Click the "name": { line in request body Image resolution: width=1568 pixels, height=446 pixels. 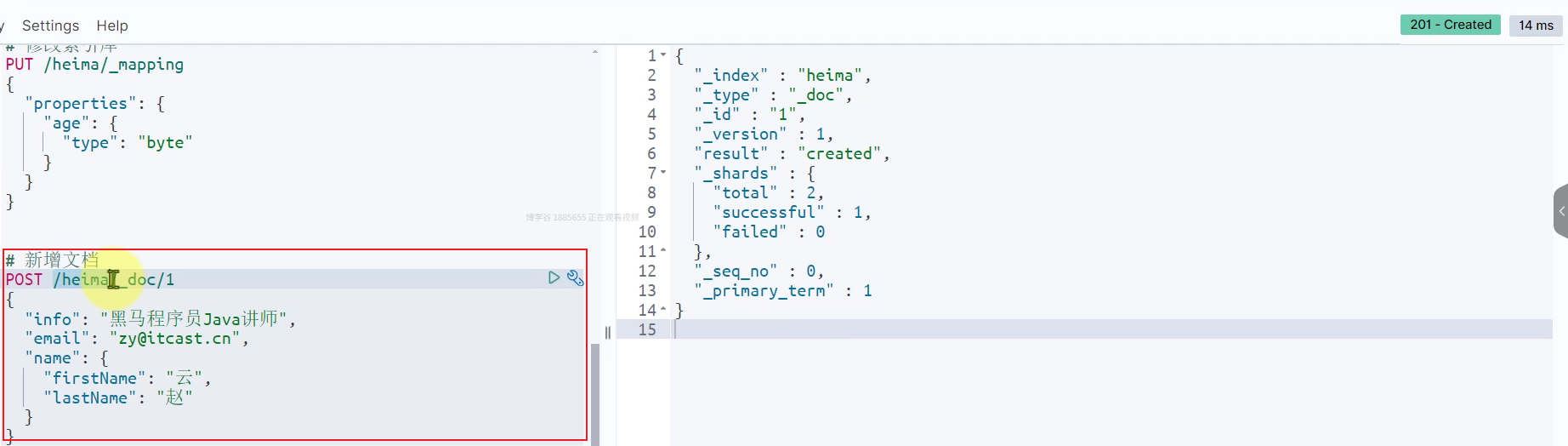coord(67,358)
